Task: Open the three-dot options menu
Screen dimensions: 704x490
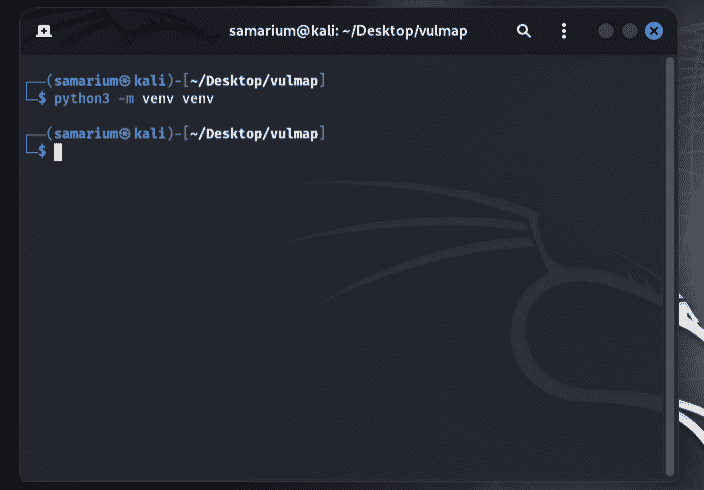Action: (564, 31)
